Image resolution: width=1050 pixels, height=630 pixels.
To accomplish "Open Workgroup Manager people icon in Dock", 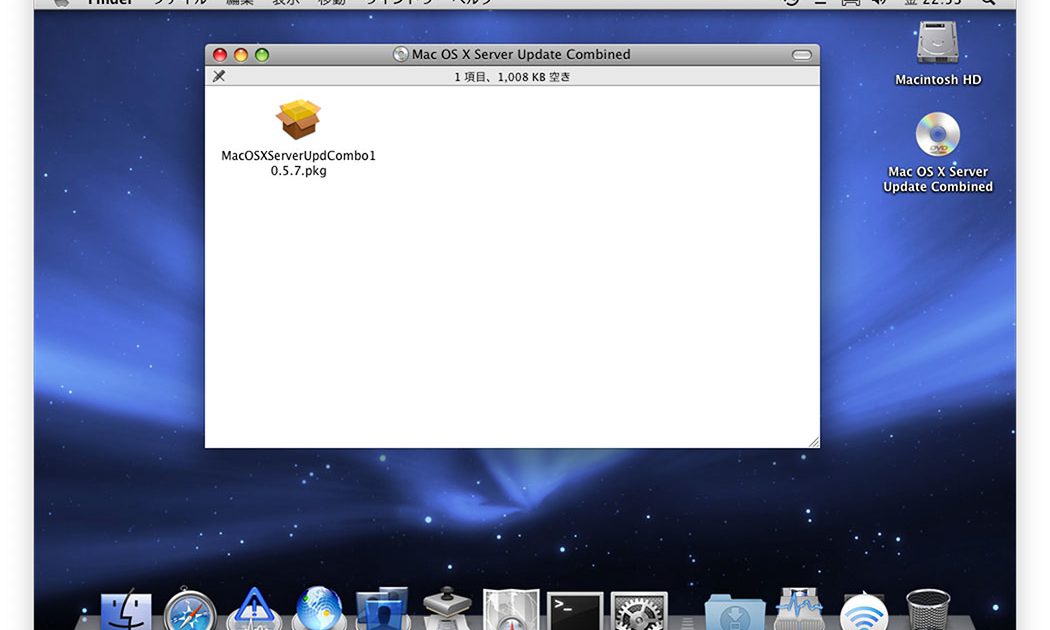I will coord(382,609).
